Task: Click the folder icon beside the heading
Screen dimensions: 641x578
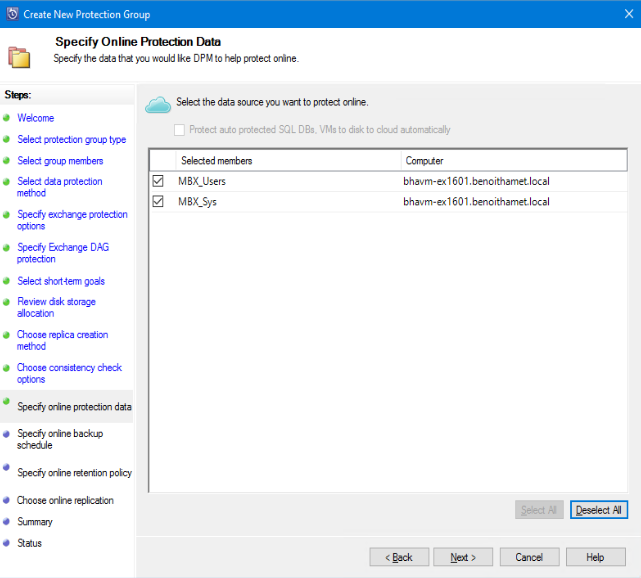Action: (19, 57)
